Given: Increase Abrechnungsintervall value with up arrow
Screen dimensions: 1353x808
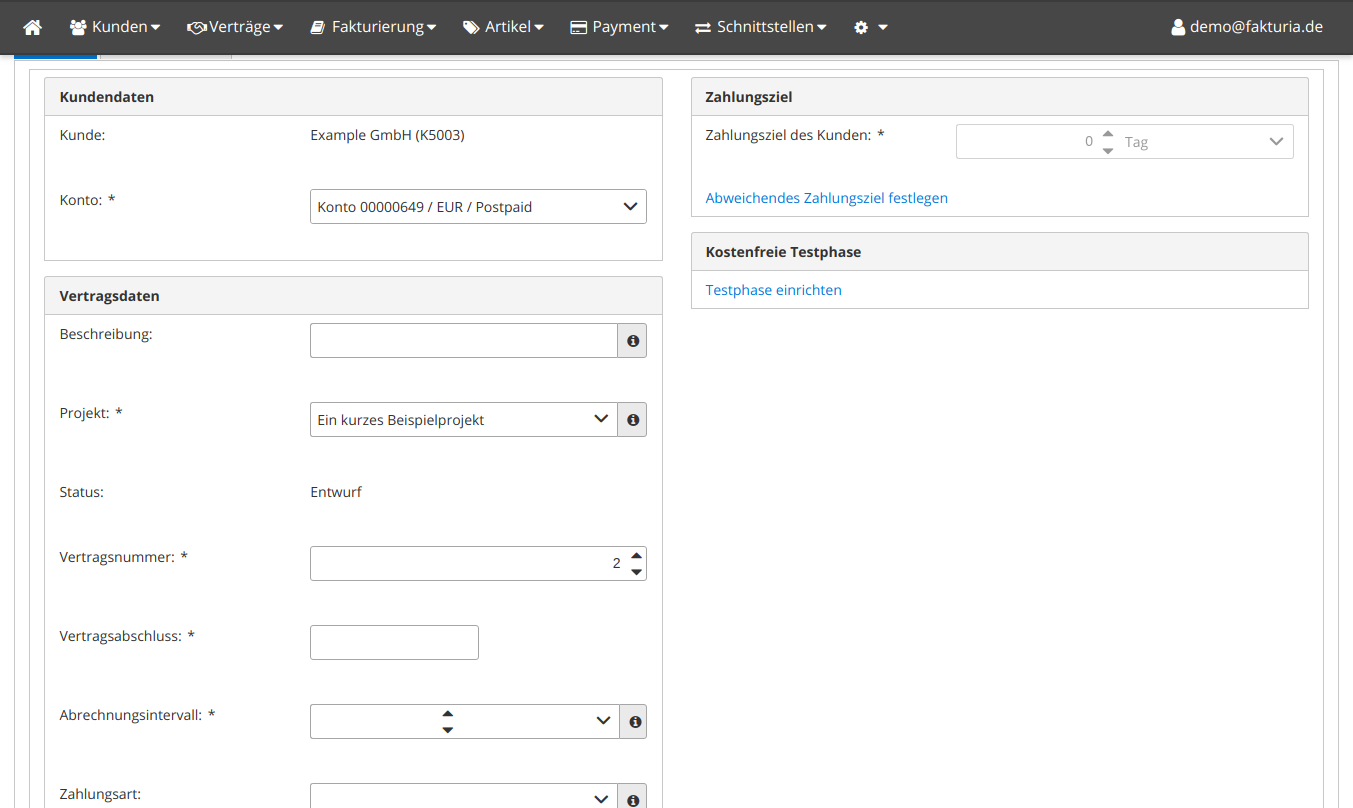Looking at the screenshot, I should coord(447,713).
